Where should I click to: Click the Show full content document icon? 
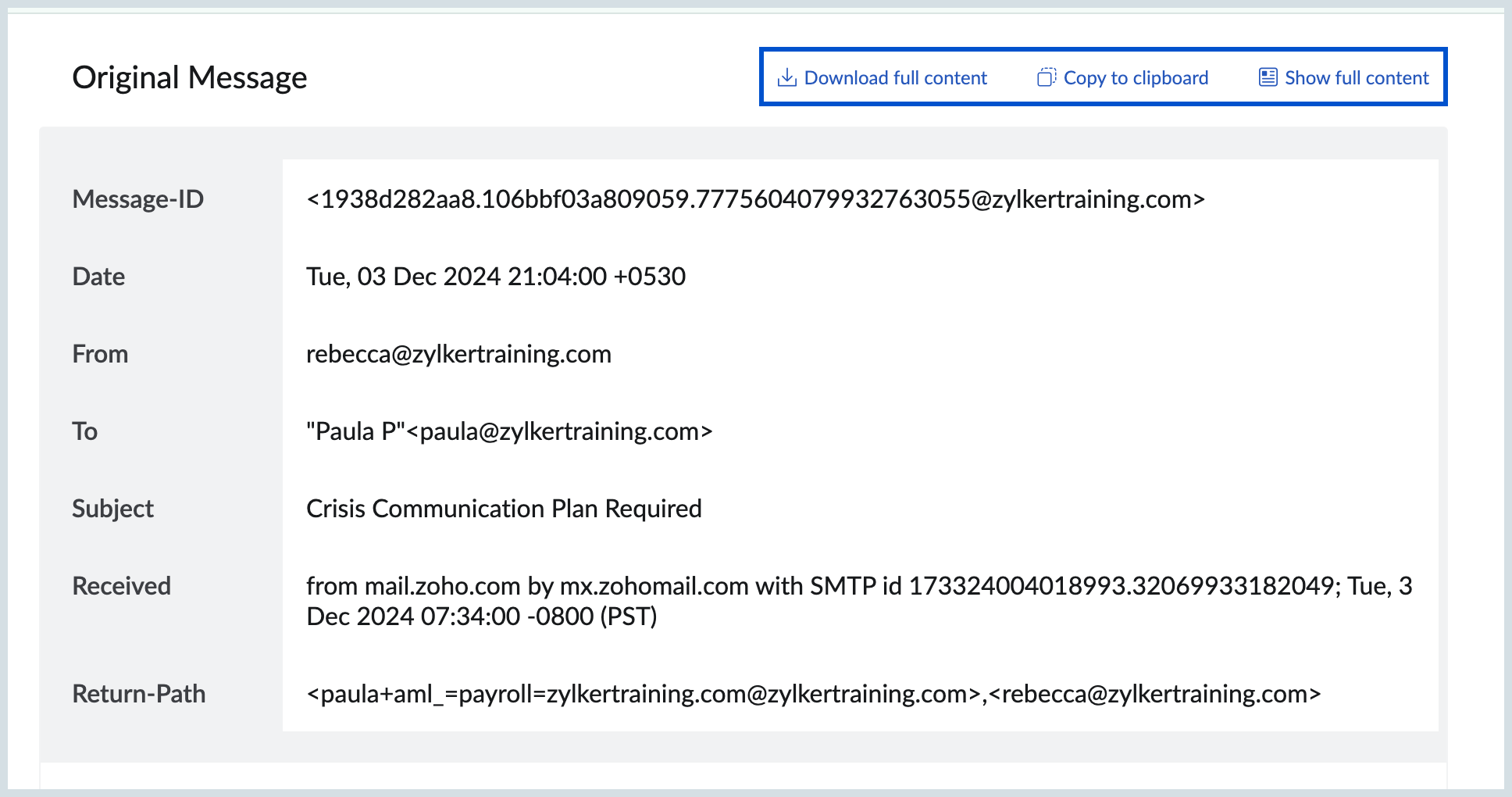tap(1268, 77)
